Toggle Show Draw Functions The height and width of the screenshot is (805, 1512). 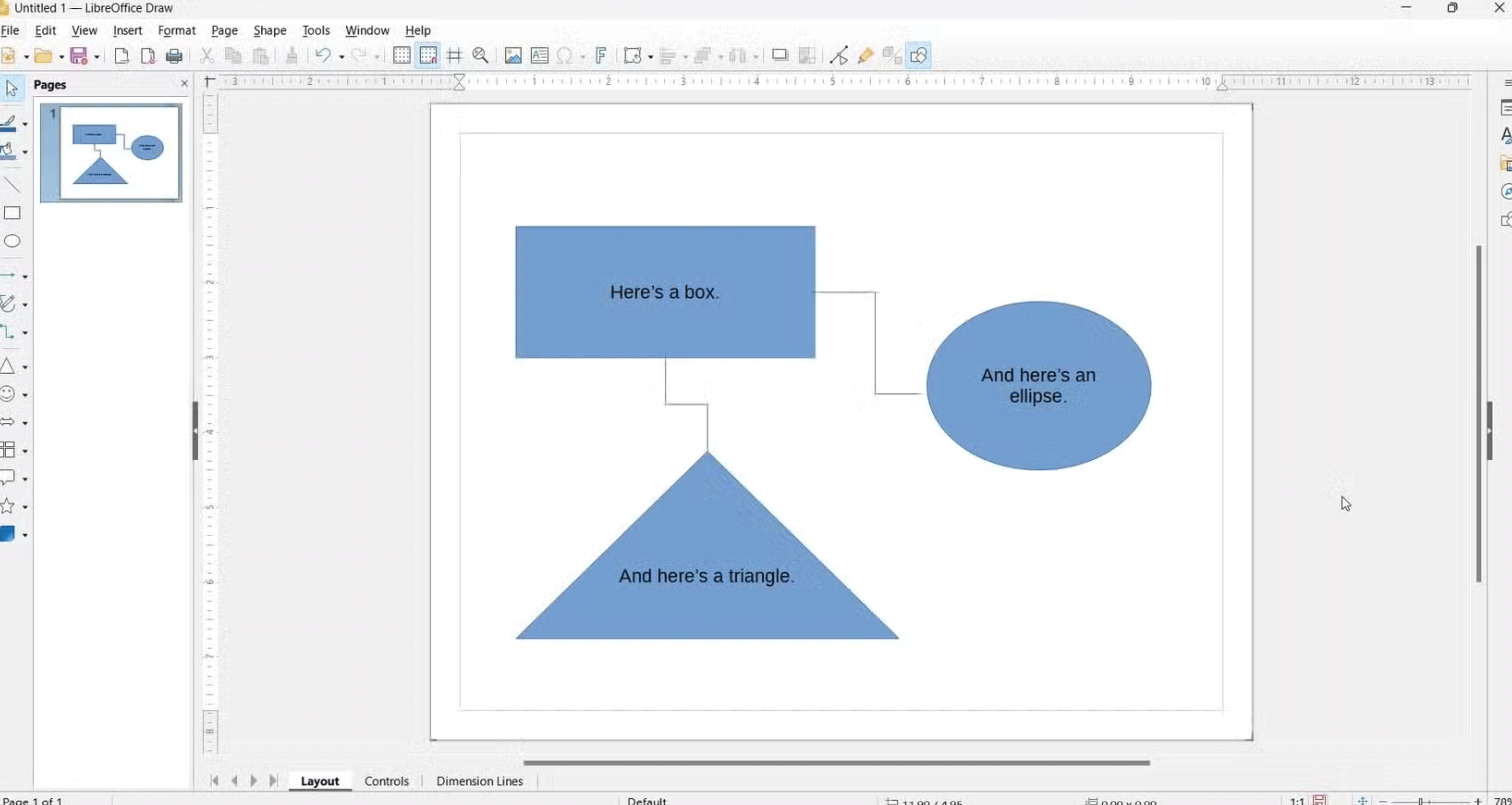[919, 55]
